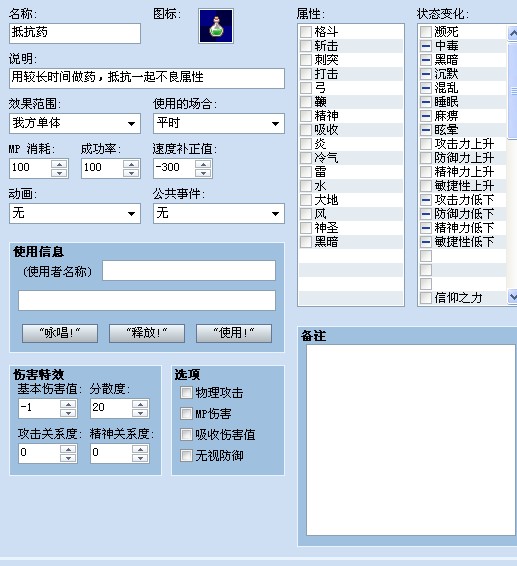Check the 斩击 attribute box
517x566 pixels.
coord(306,46)
